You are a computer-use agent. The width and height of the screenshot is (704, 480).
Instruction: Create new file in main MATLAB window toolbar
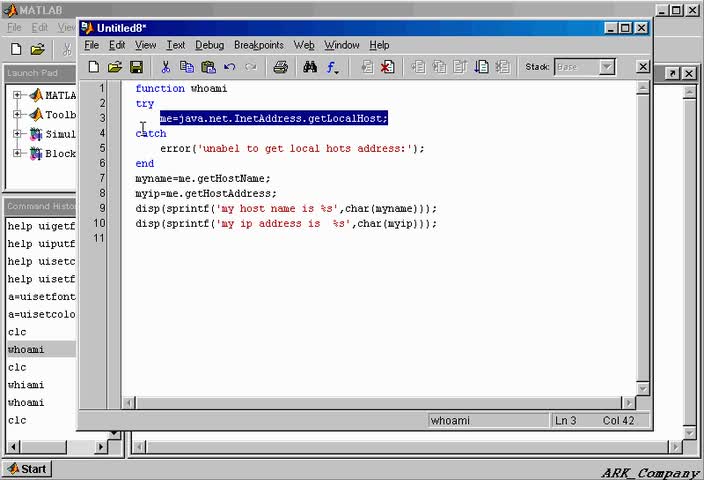tap(16, 49)
